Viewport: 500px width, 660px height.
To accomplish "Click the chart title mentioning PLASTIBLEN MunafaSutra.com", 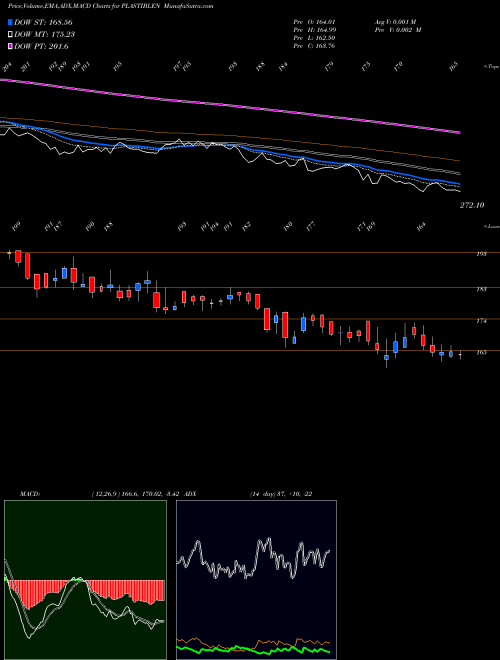I will coord(111,6).
